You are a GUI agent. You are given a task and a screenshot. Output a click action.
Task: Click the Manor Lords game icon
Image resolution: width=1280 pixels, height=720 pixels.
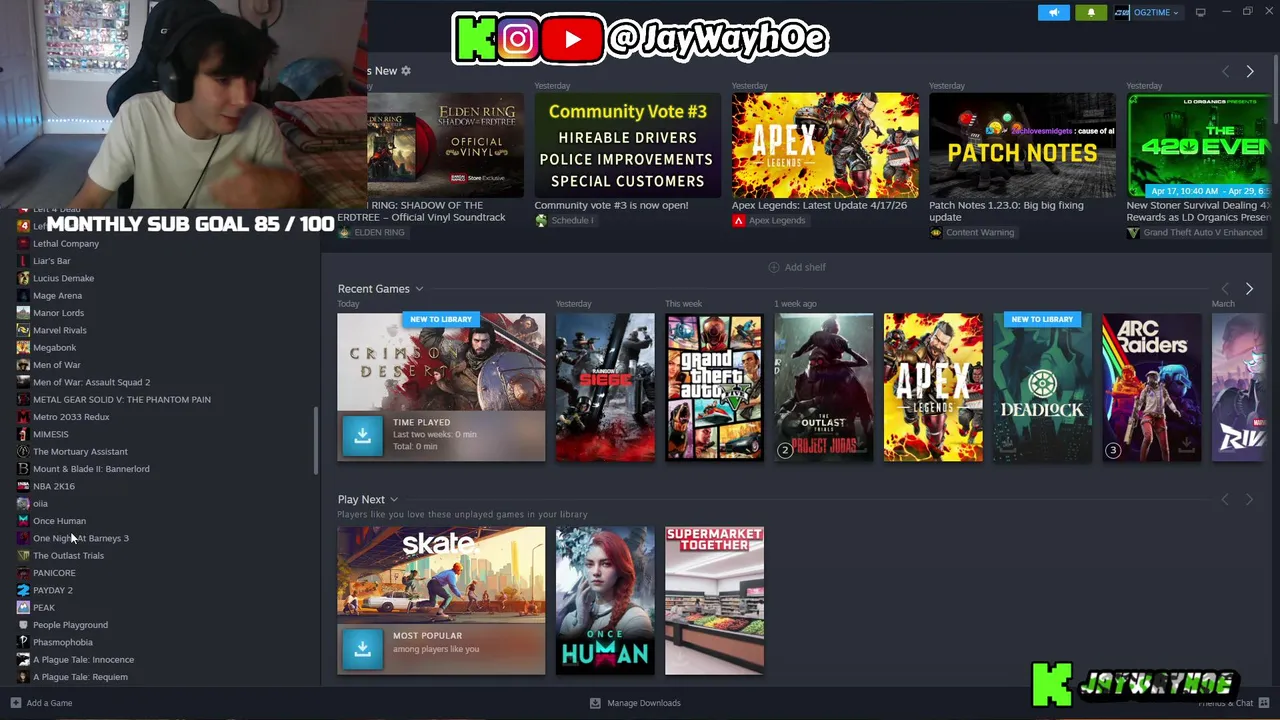click(x=23, y=313)
